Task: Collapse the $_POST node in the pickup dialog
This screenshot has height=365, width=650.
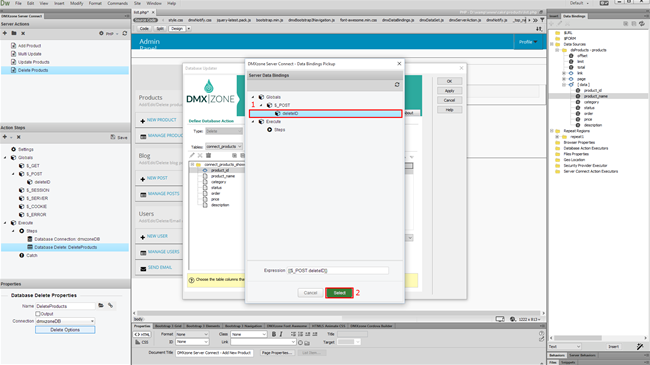Action: 261,105
